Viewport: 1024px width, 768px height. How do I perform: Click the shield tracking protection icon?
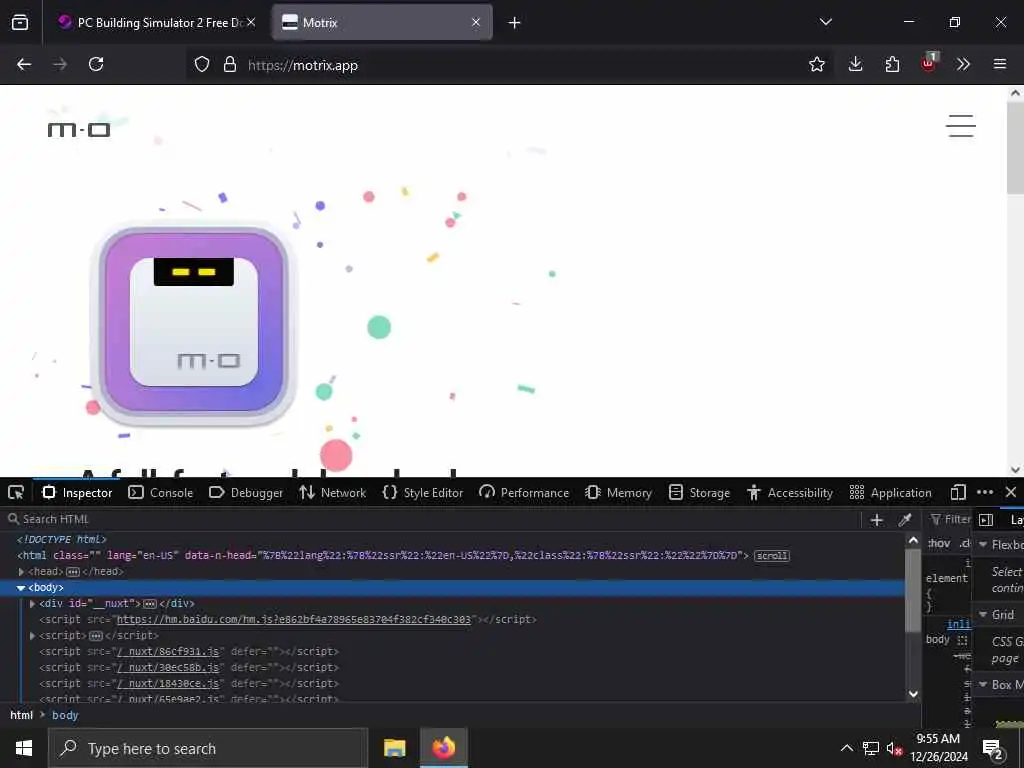coord(202,64)
